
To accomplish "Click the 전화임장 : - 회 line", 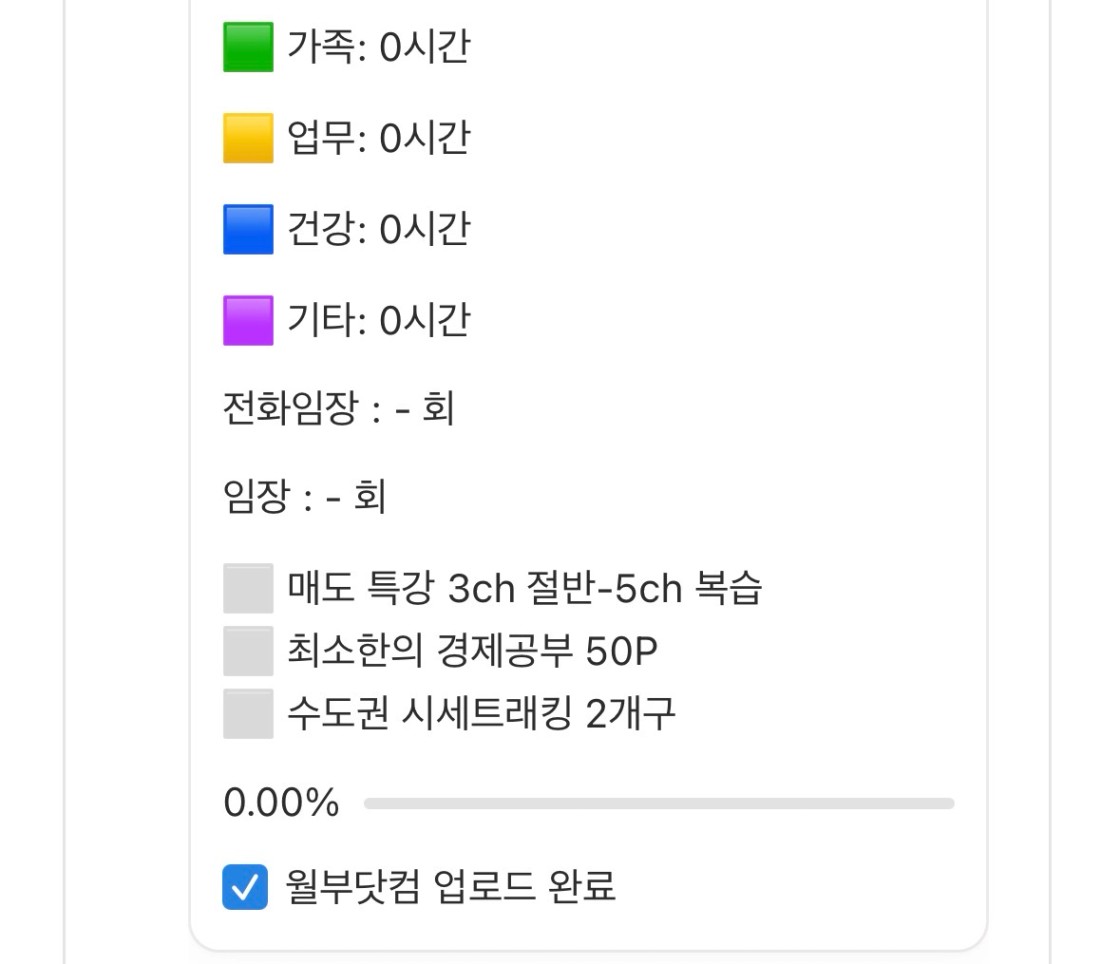I will click(339, 410).
